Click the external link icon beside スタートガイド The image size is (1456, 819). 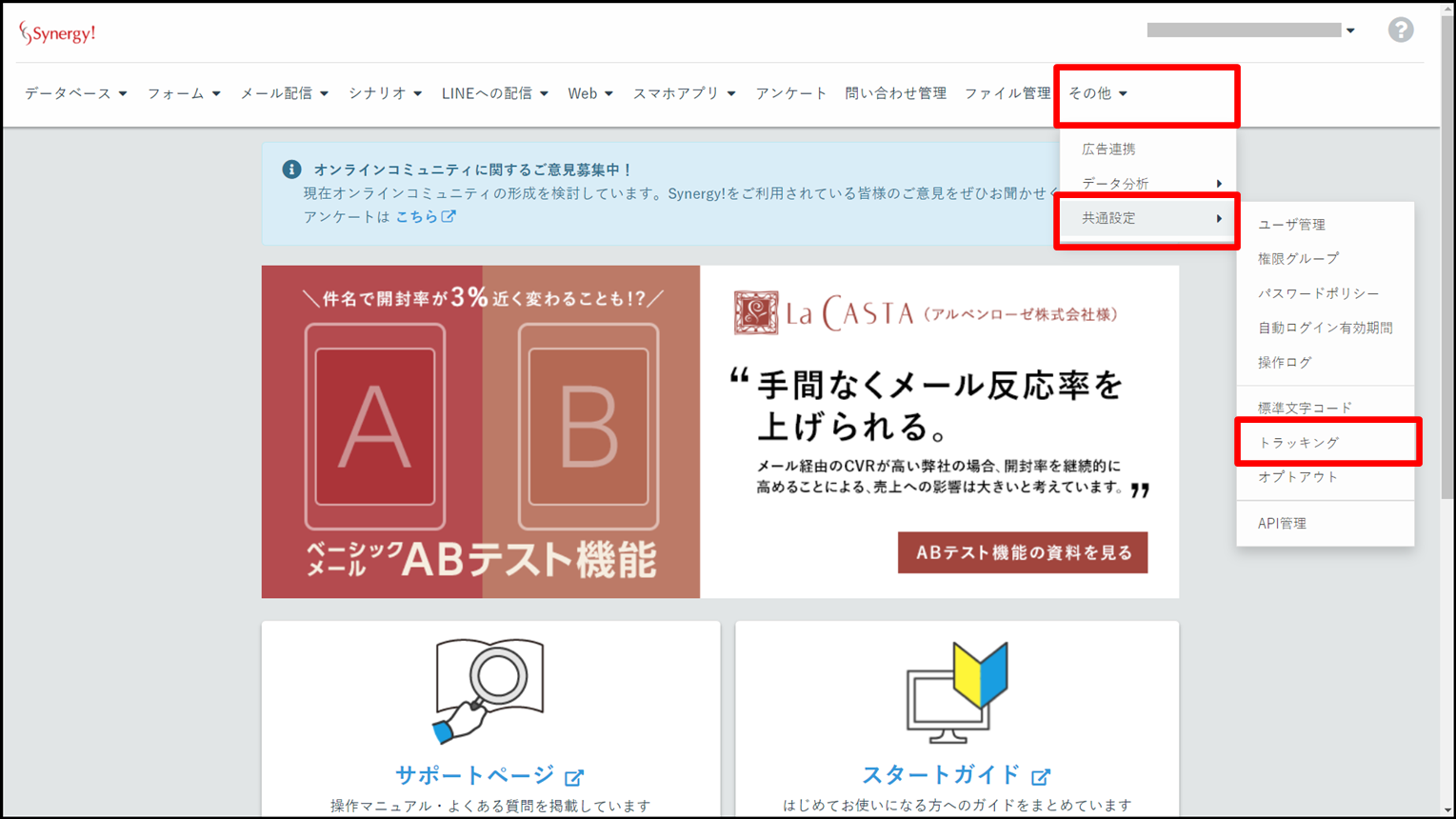[1041, 777]
